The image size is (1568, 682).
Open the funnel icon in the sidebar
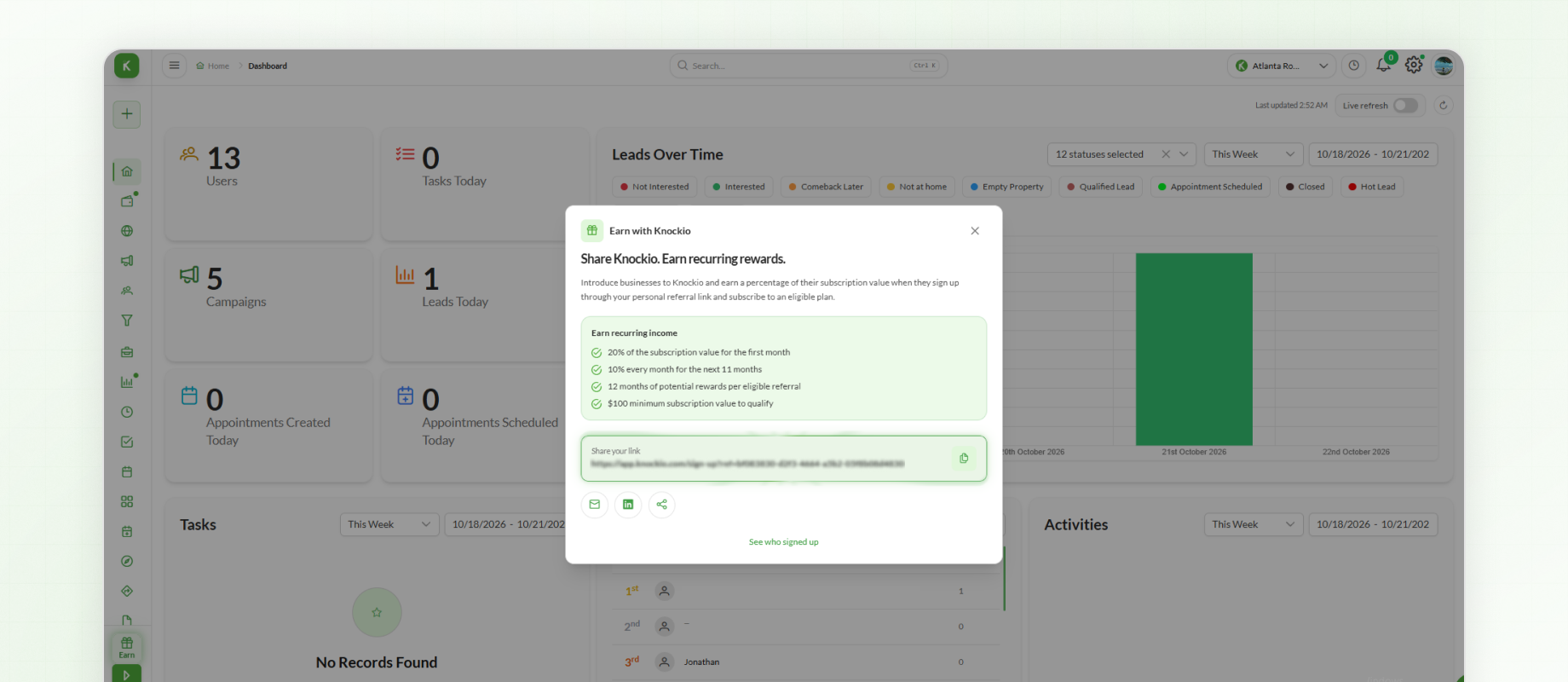pos(127,321)
